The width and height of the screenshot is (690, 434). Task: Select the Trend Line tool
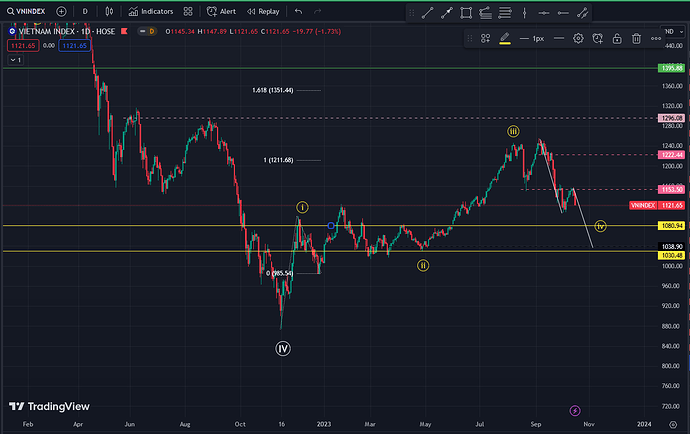coord(427,13)
